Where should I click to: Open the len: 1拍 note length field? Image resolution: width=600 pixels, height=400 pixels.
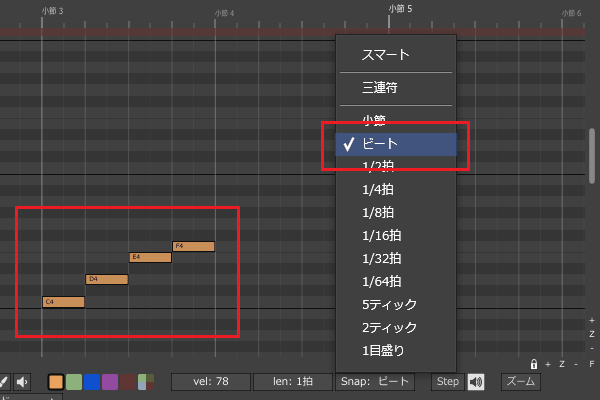pyautogui.click(x=293, y=381)
